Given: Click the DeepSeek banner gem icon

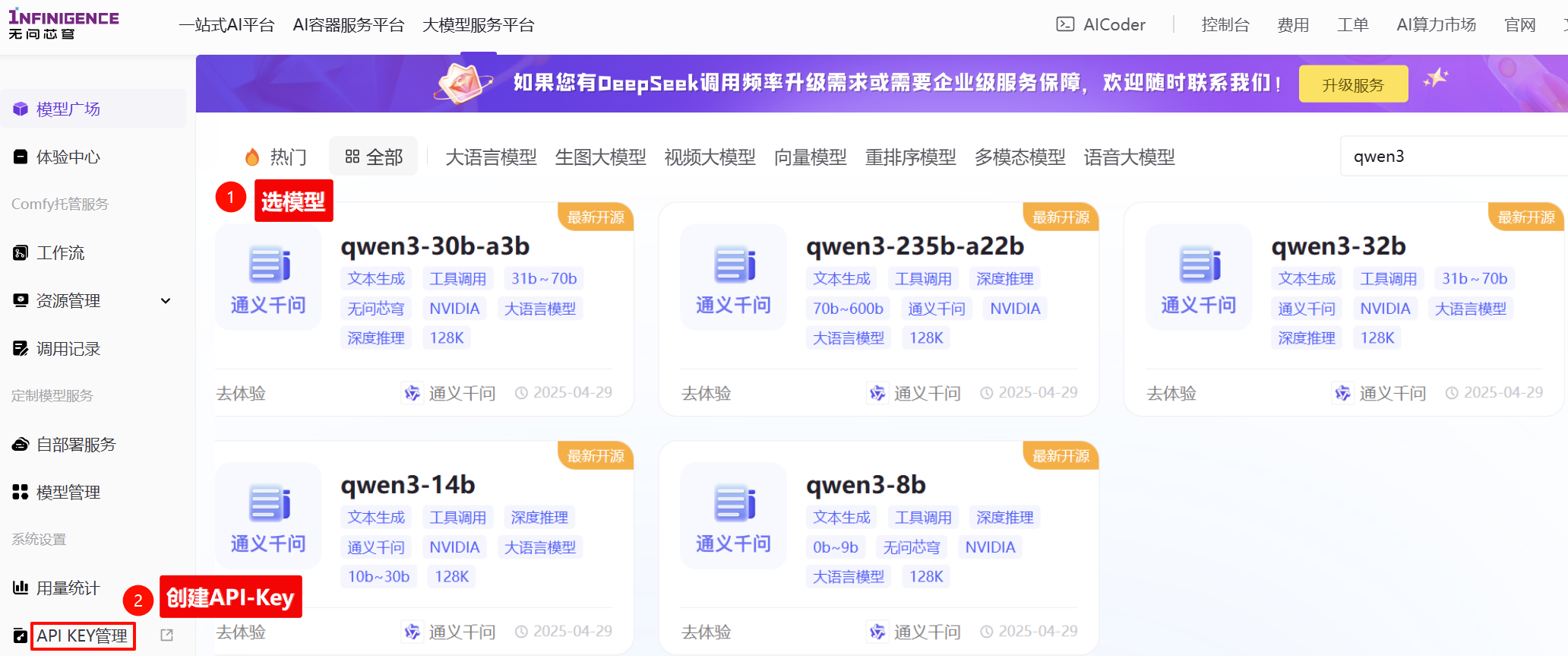Looking at the screenshot, I should click(x=462, y=84).
